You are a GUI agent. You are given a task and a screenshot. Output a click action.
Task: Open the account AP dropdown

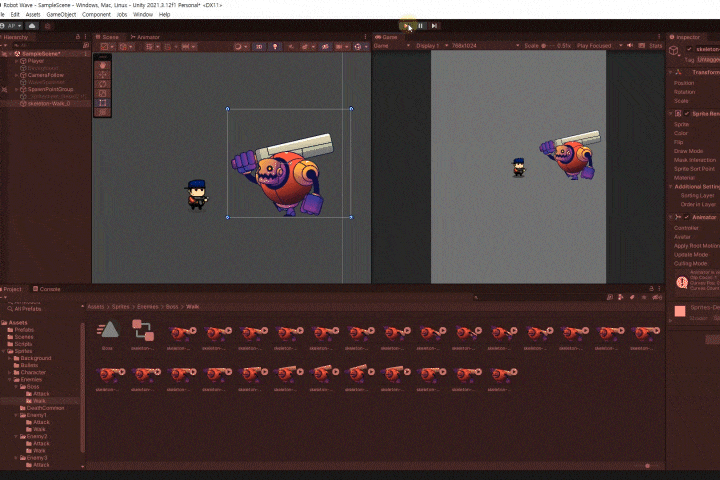(11, 26)
